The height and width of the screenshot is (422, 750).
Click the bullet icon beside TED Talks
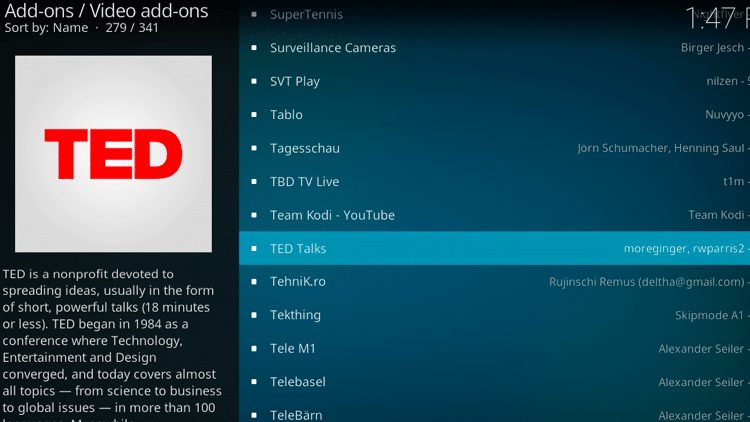tap(254, 248)
